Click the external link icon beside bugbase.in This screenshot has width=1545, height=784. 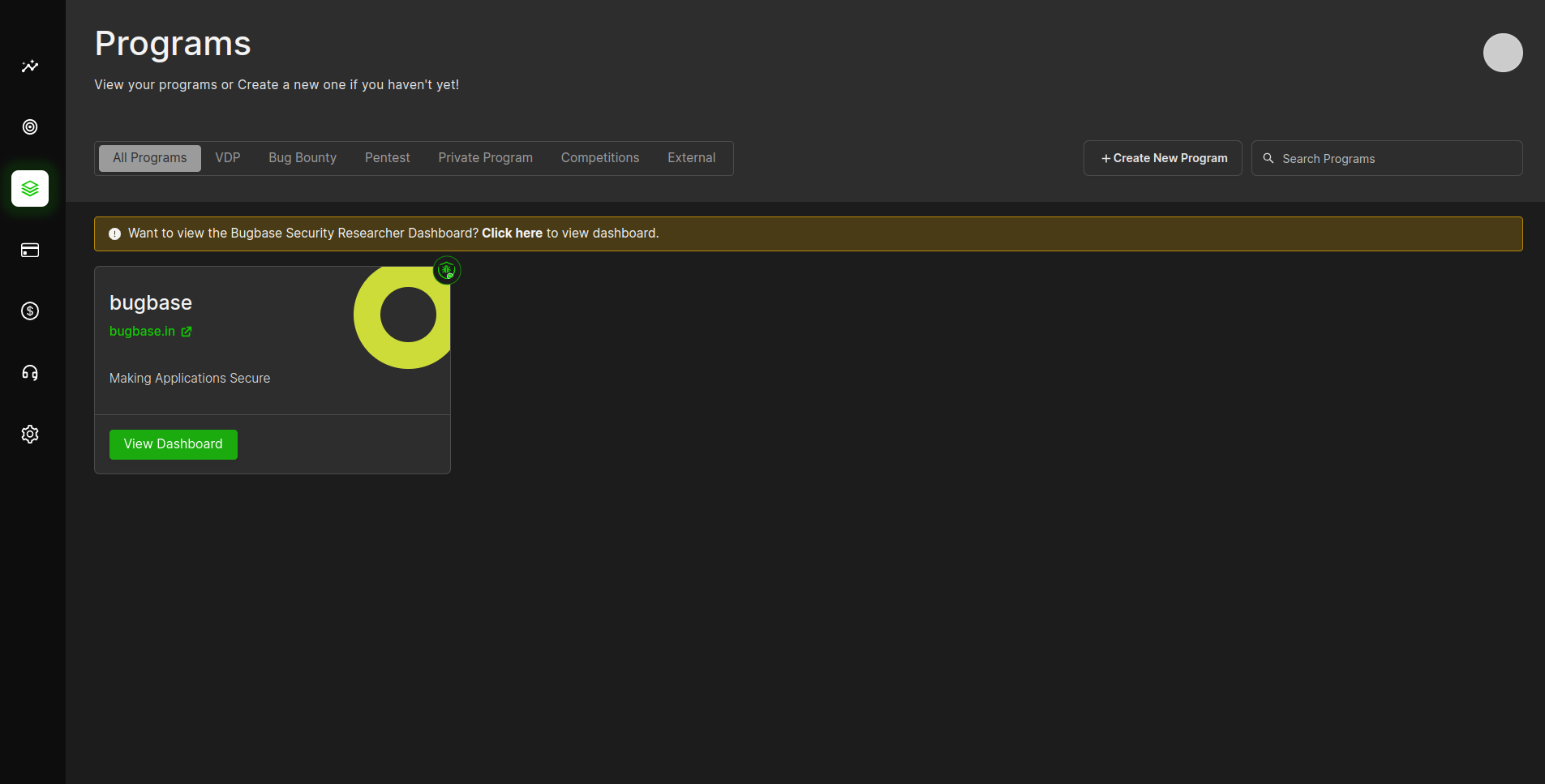(187, 332)
